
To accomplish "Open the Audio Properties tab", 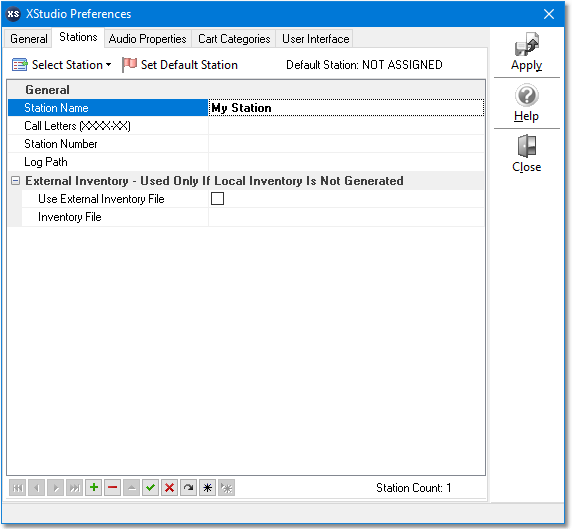I will point(147,39).
